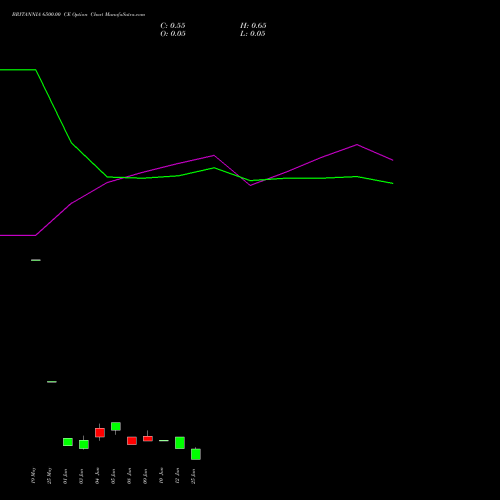
Task: Click the small green dash above 19 May
Action: 36,260
